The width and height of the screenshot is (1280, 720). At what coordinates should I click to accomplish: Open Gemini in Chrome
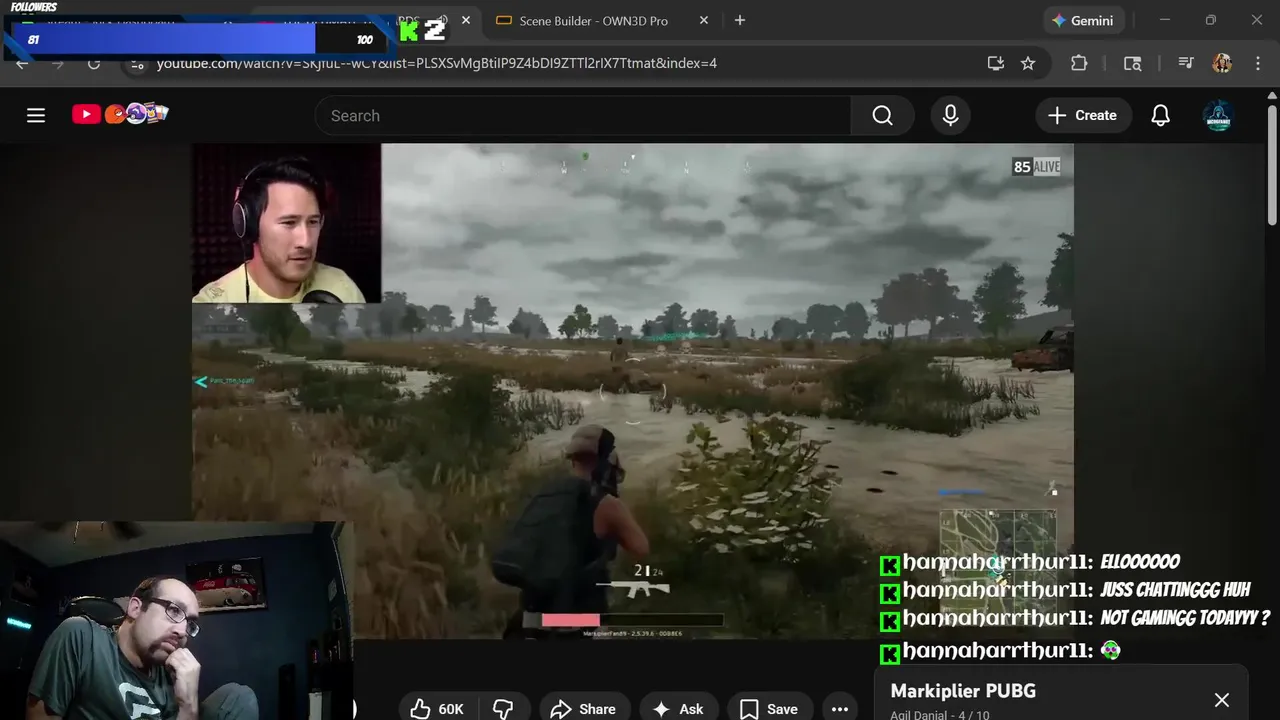coord(1085,20)
